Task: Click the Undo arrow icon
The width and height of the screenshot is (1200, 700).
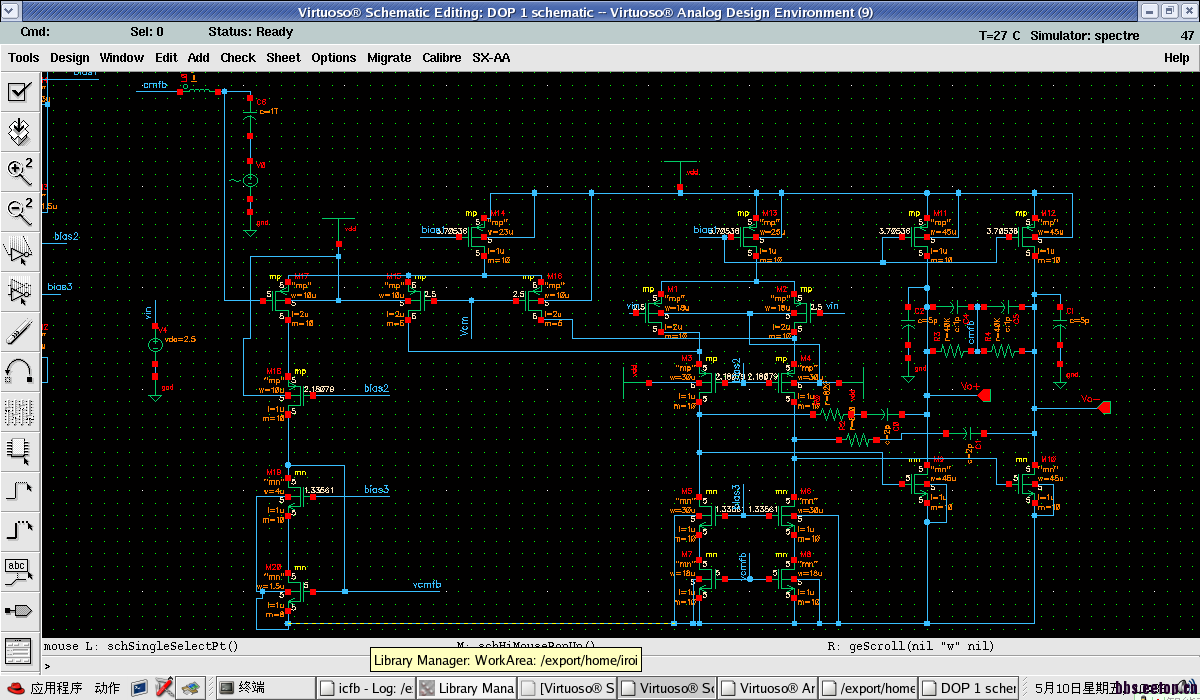Action: click(x=20, y=370)
